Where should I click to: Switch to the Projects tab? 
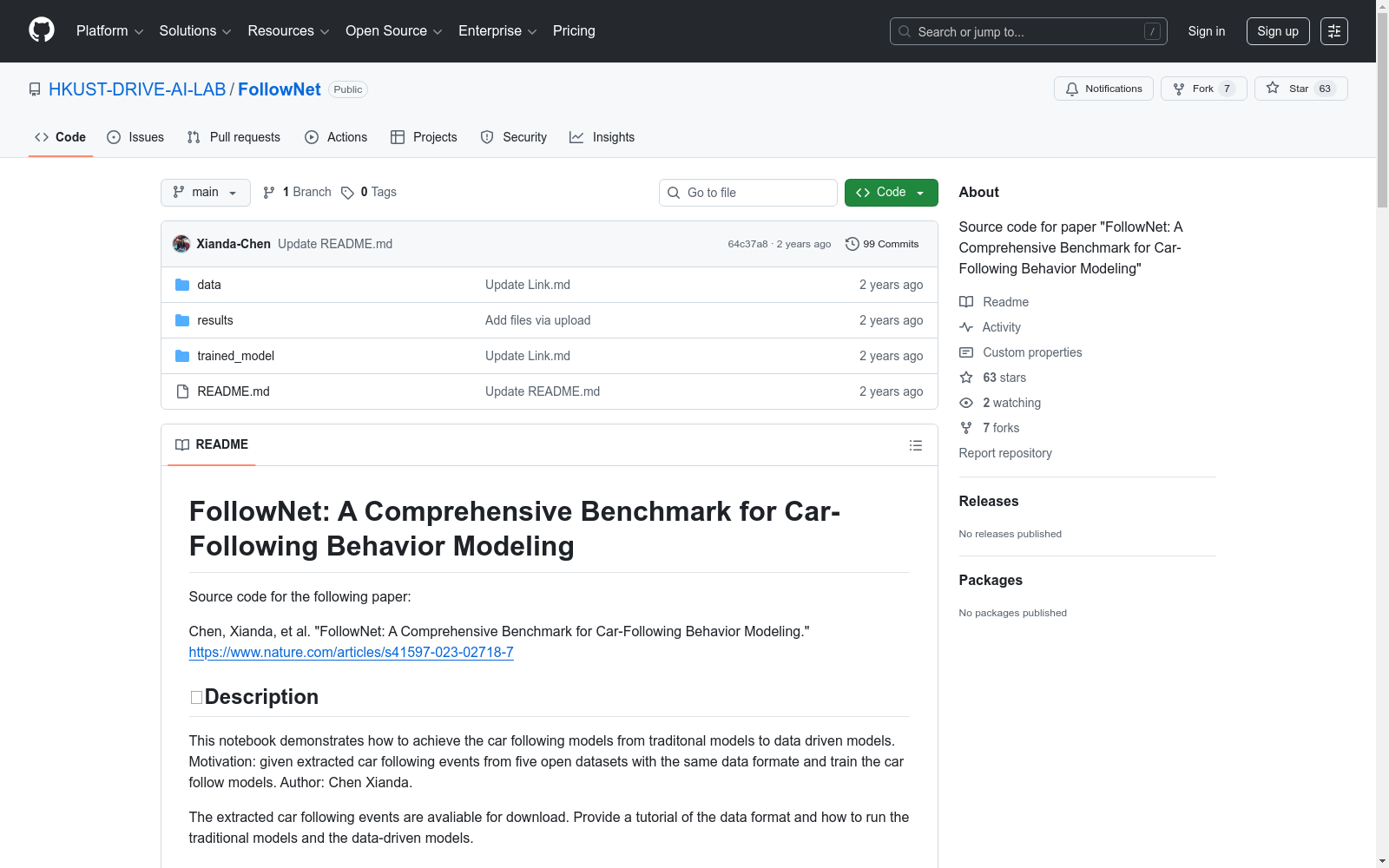click(x=424, y=137)
